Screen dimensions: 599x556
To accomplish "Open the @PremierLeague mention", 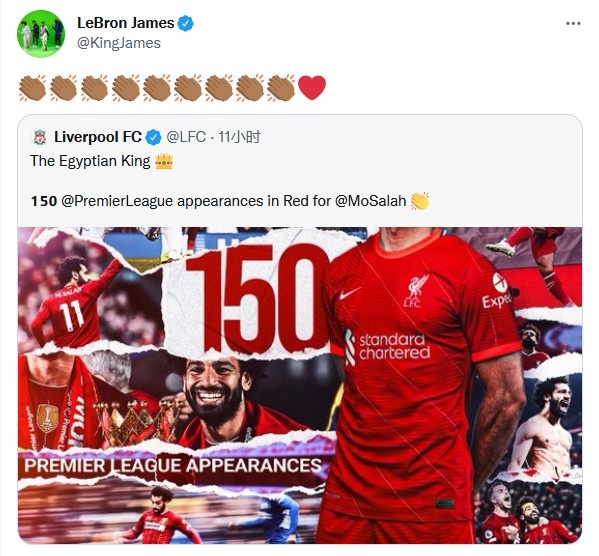I will pyautogui.click(x=117, y=201).
